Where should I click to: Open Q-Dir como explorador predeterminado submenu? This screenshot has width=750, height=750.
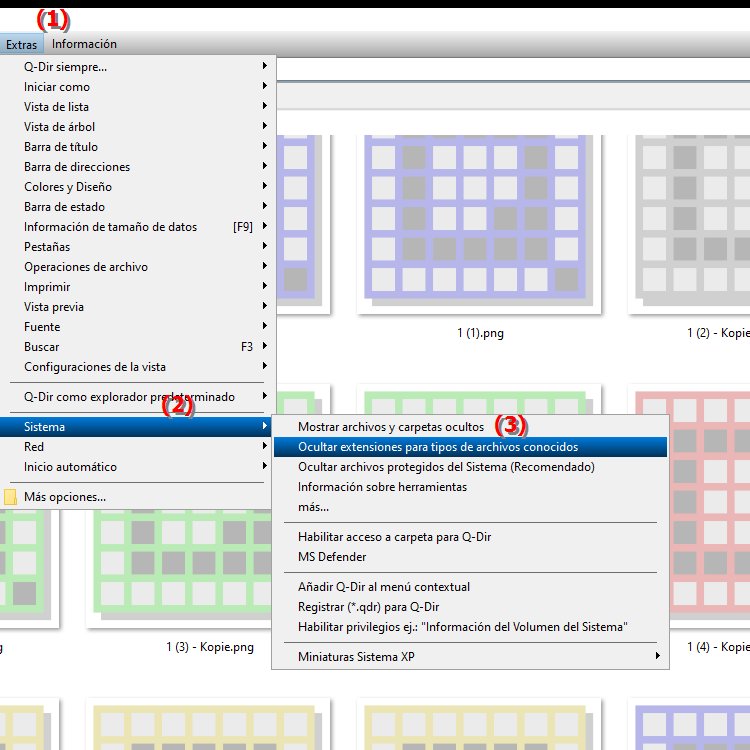(138, 397)
